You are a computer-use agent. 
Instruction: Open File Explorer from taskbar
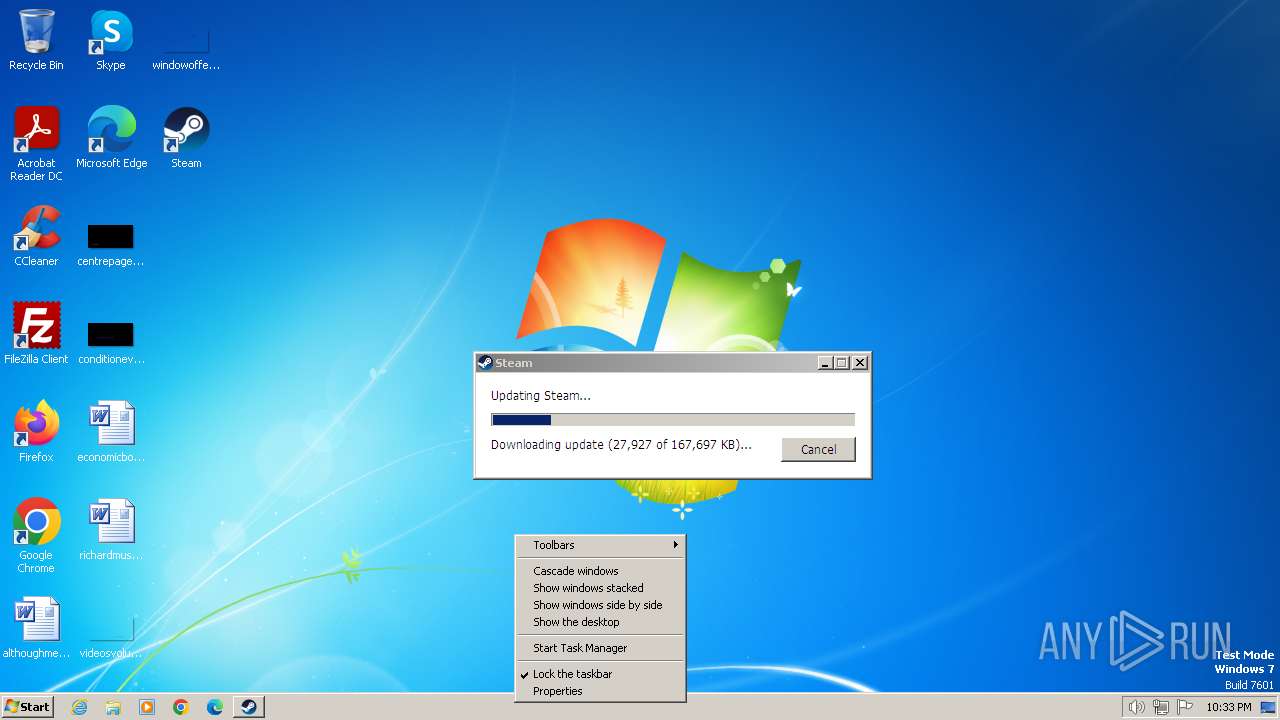113,707
